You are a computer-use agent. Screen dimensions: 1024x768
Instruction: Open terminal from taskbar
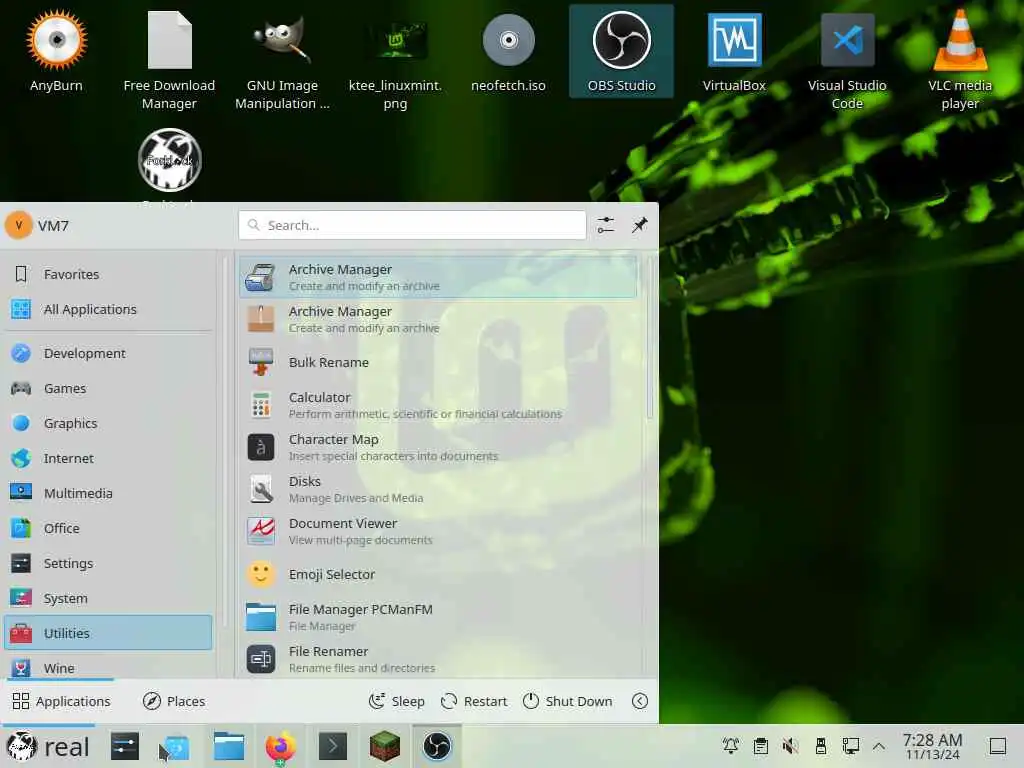(x=332, y=746)
